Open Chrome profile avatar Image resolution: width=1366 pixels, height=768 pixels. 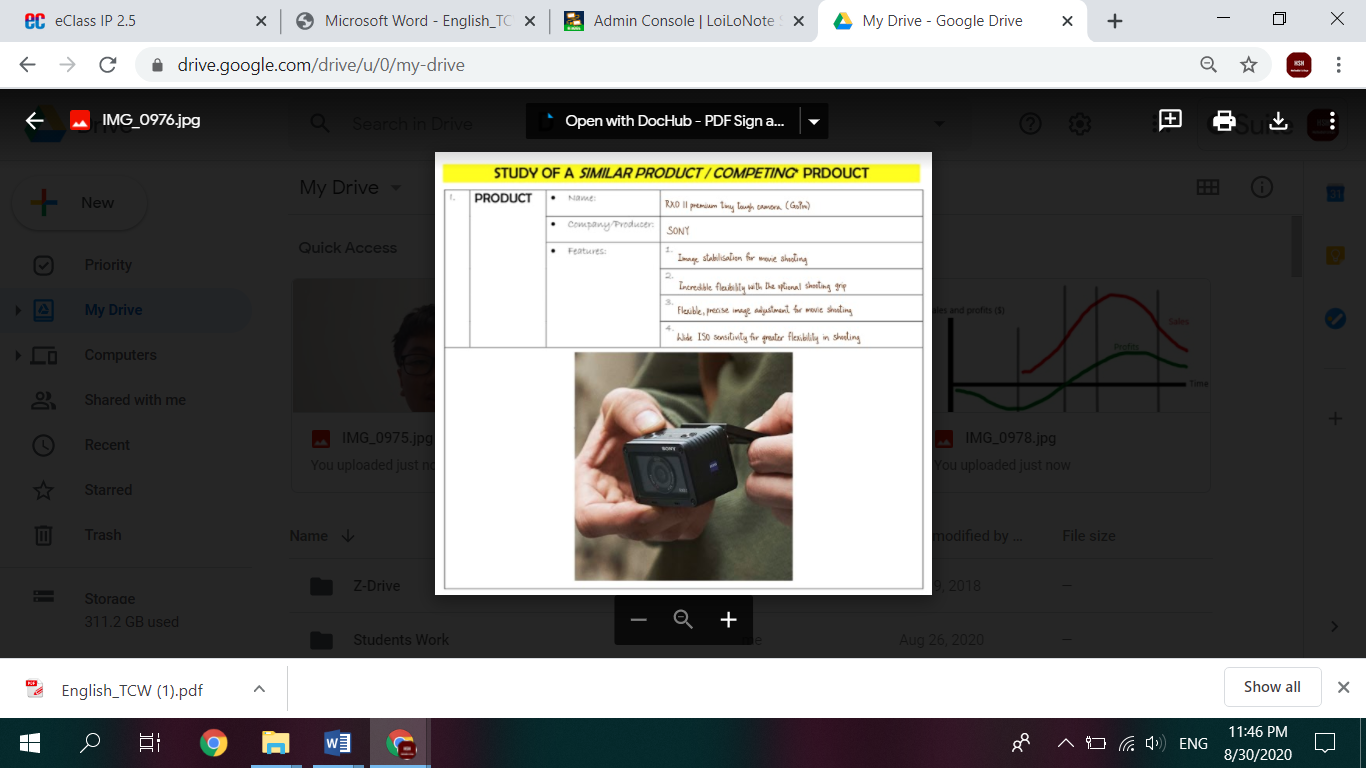pyautogui.click(x=1299, y=65)
